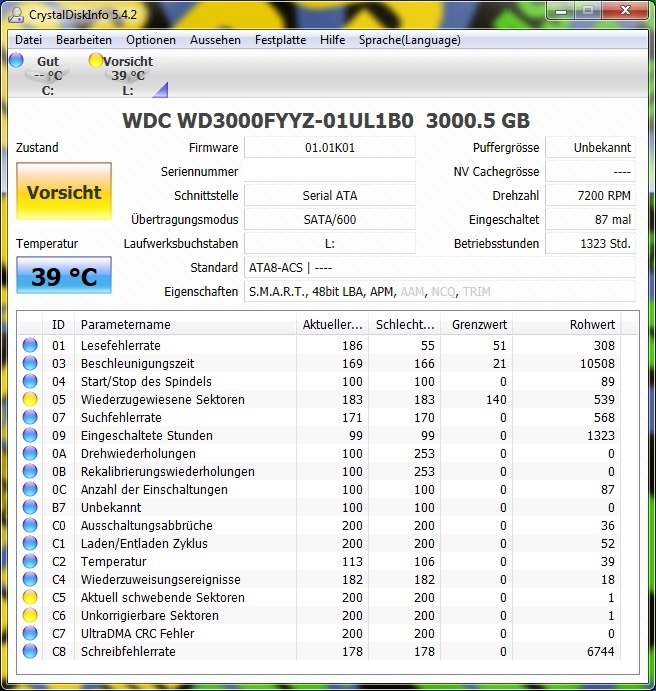Screen dimensions: 656x691
Task: Click the Firmware value 01.01K01
Action: click(330, 148)
